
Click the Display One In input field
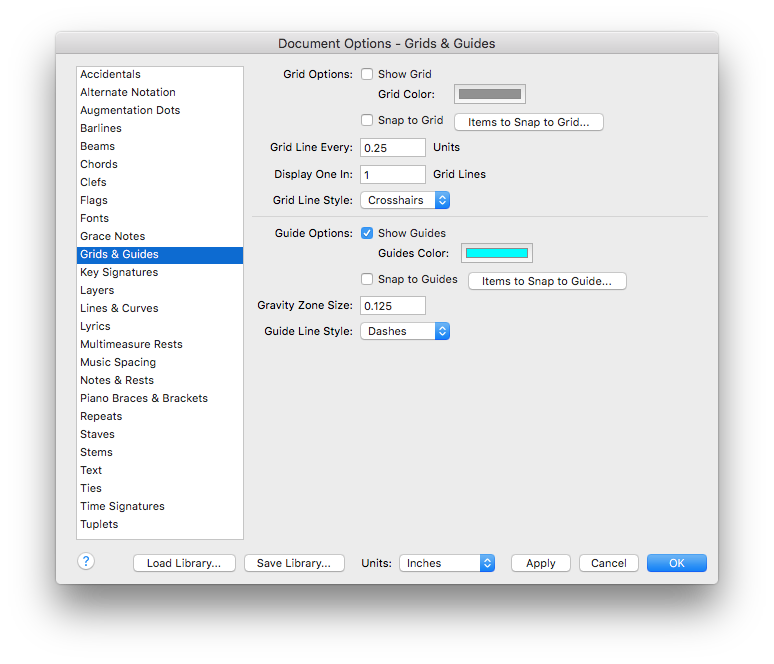[x=392, y=174]
